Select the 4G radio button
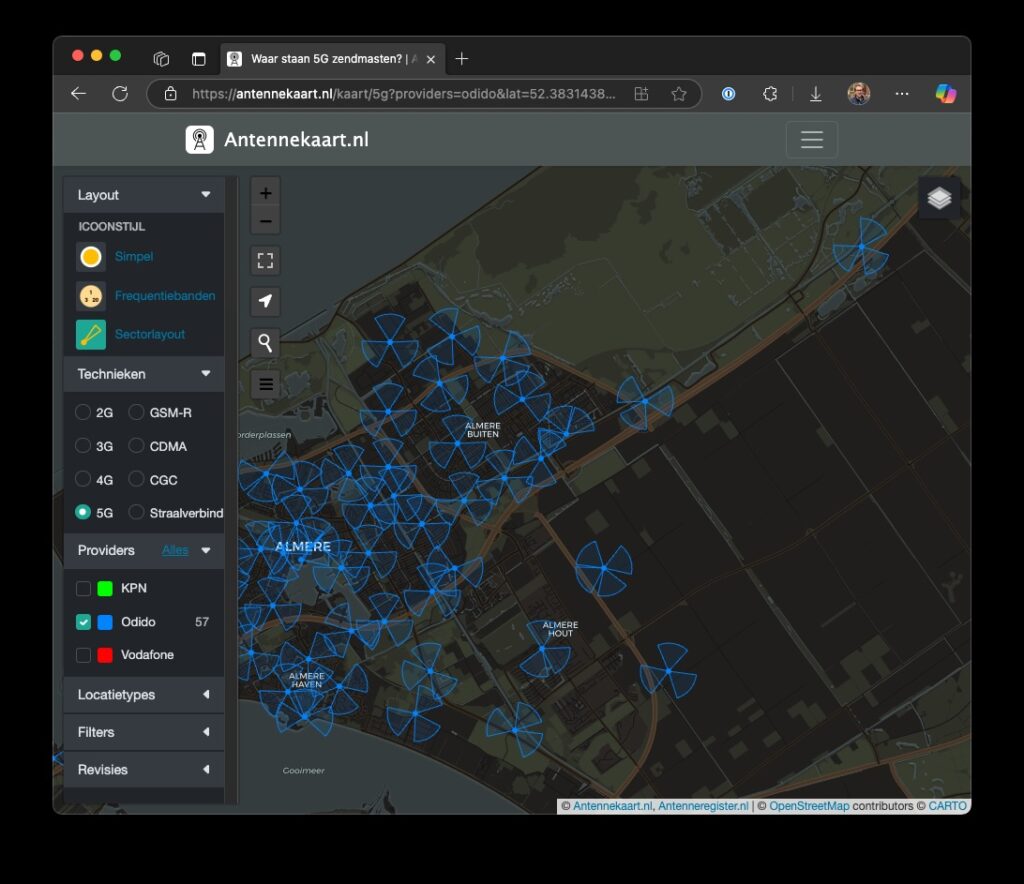This screenshot has width=1024, height=884. click(82, 479)
